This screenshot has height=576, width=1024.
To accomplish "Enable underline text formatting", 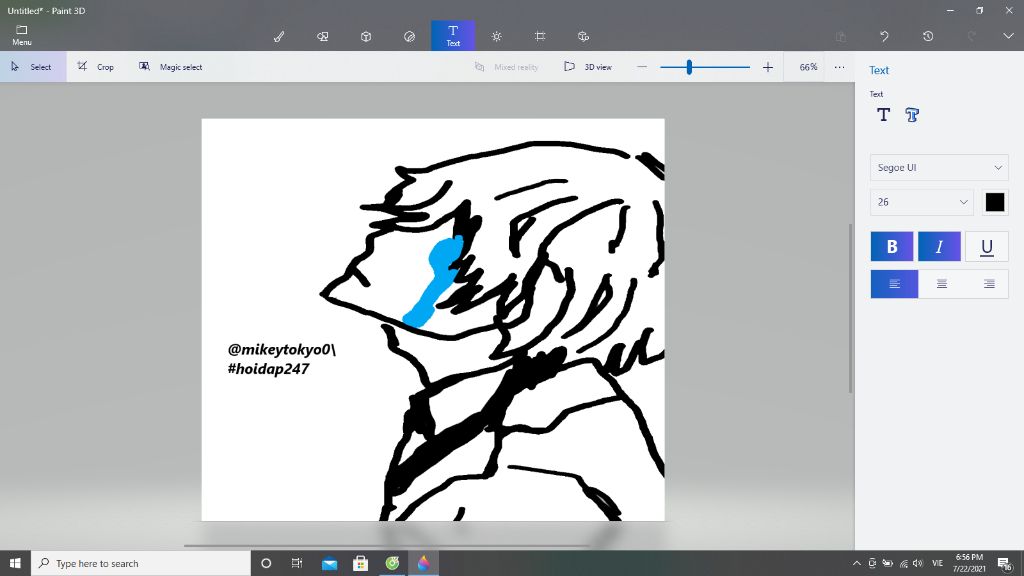I will point(987,246).
